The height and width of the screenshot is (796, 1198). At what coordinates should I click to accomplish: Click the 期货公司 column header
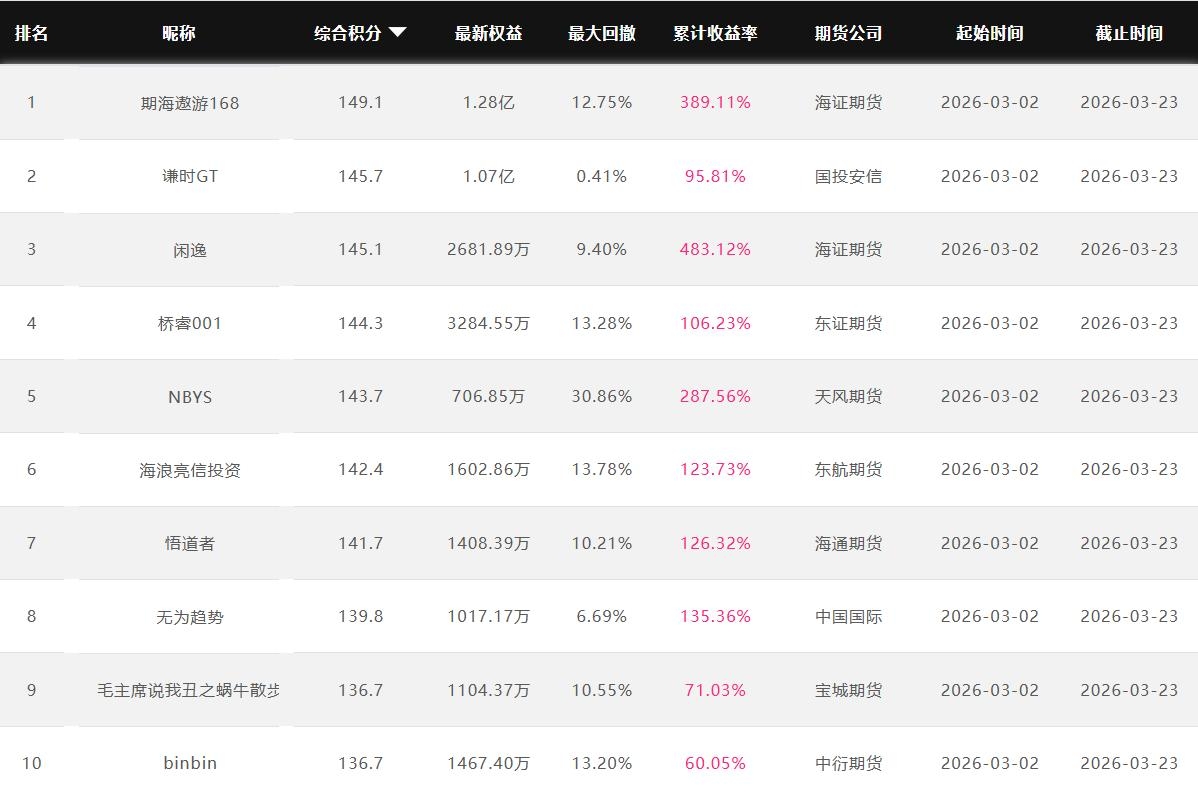(848, 33)
